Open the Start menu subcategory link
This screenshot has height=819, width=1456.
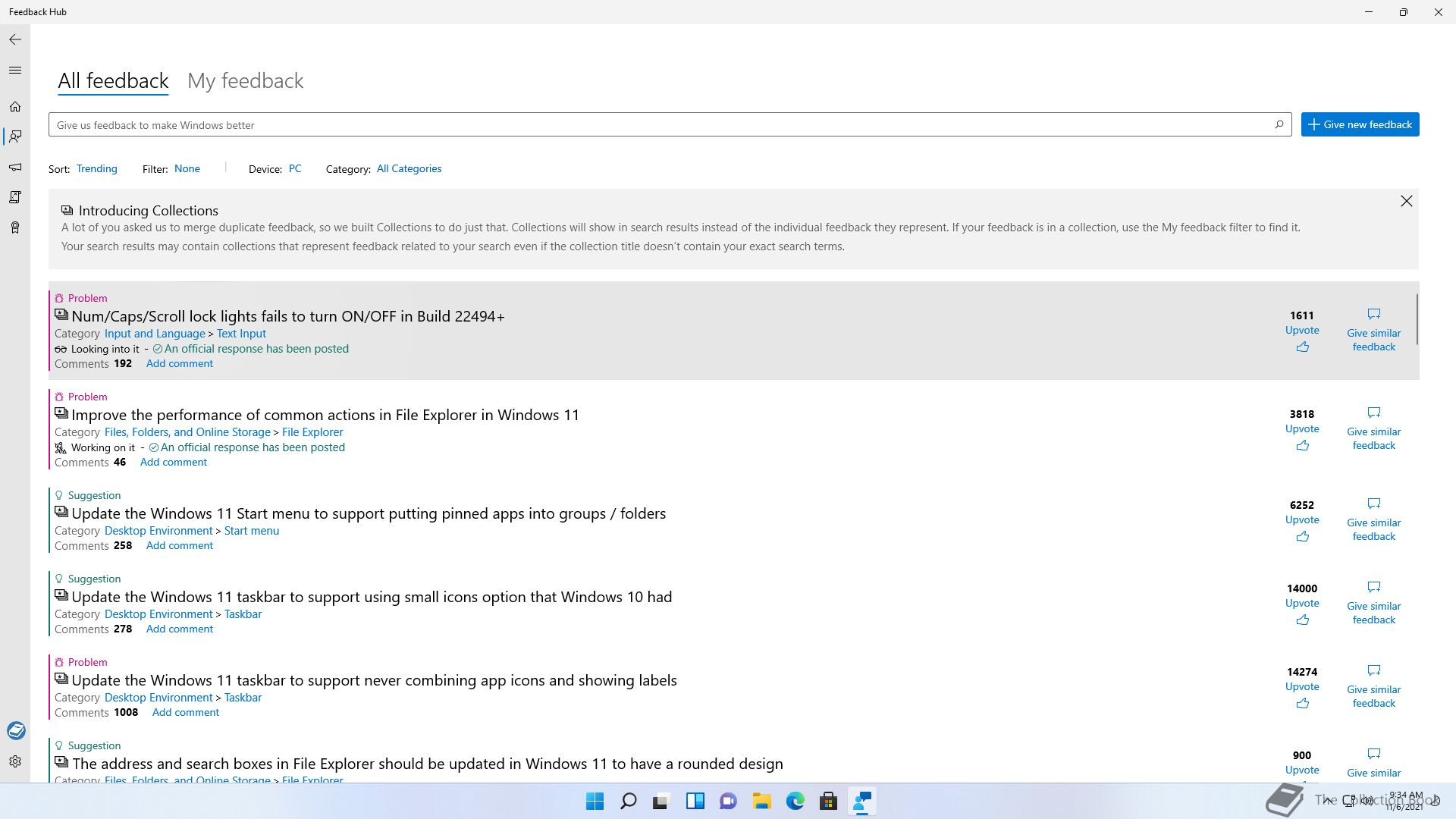pyautogui.click(x=251, y=531)
